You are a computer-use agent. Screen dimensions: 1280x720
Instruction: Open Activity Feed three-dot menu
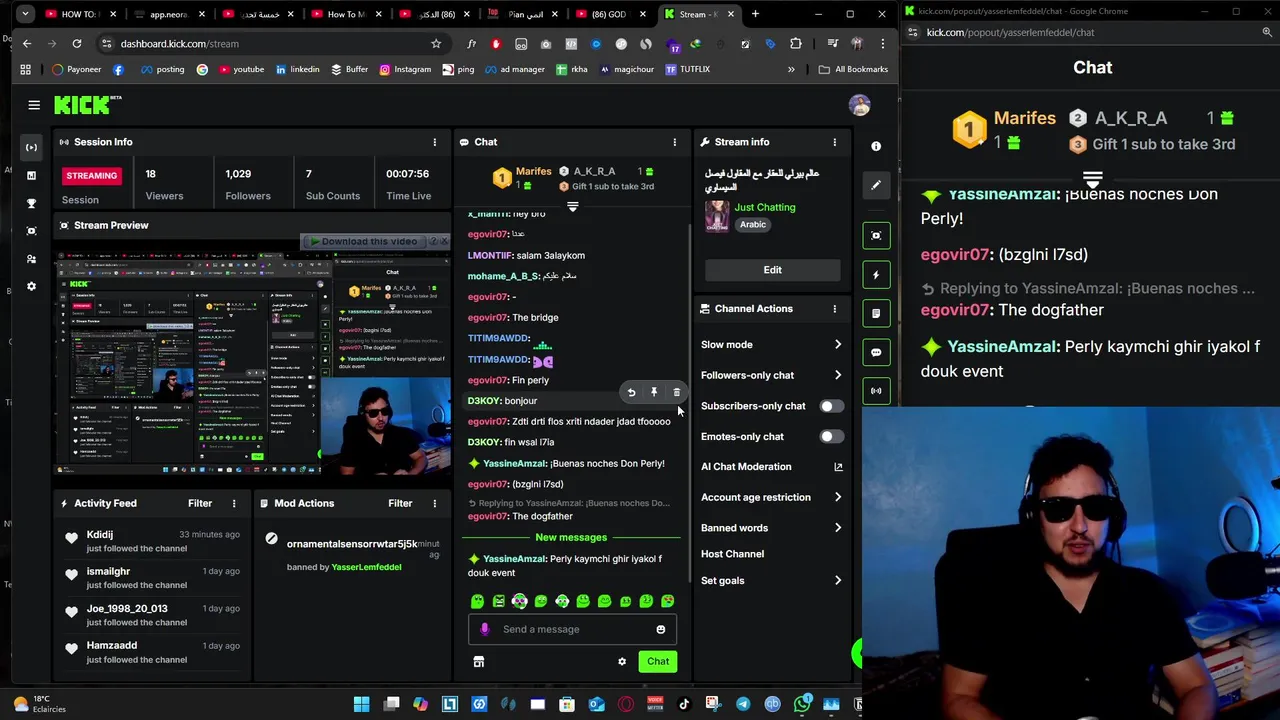[234, 503]
